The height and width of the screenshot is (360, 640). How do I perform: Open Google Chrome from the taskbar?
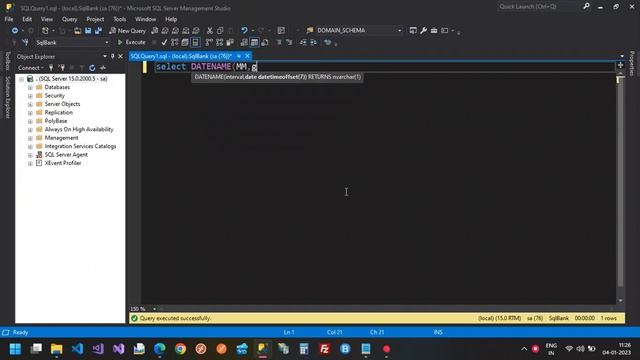click(180, 349)
